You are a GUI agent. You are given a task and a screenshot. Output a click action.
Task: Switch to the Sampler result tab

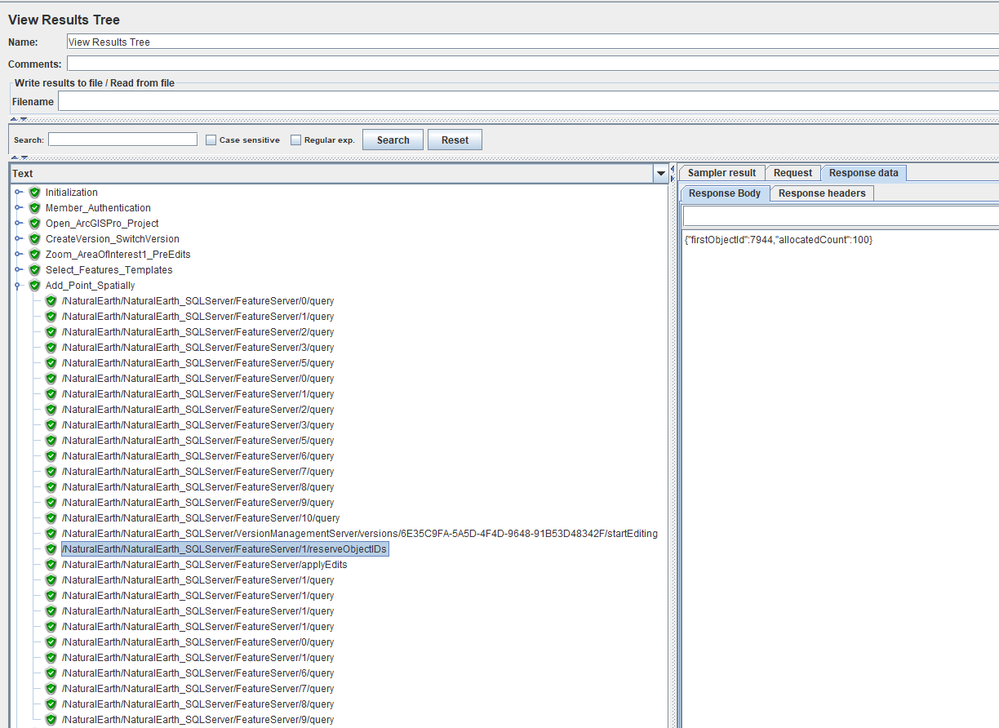coord(721,173)
